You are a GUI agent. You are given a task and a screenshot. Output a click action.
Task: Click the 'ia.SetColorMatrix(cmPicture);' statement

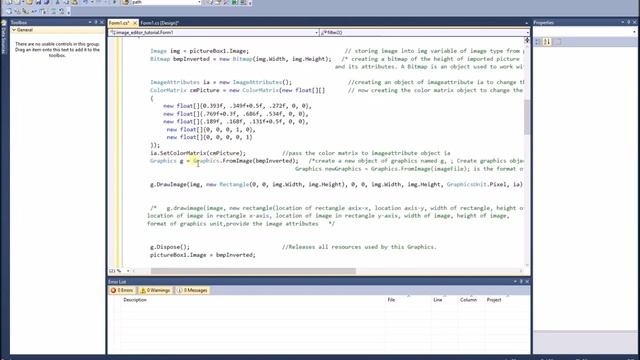[198, 153]
